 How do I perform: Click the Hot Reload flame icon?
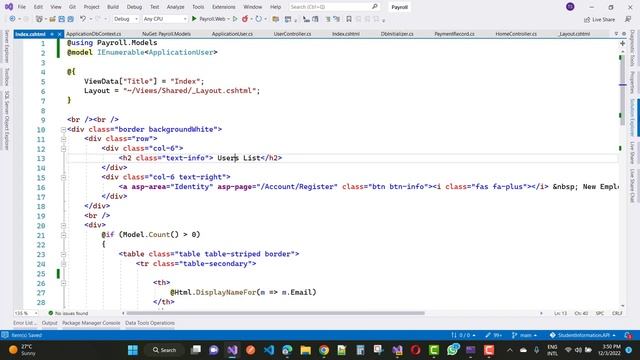click(245, 19)
